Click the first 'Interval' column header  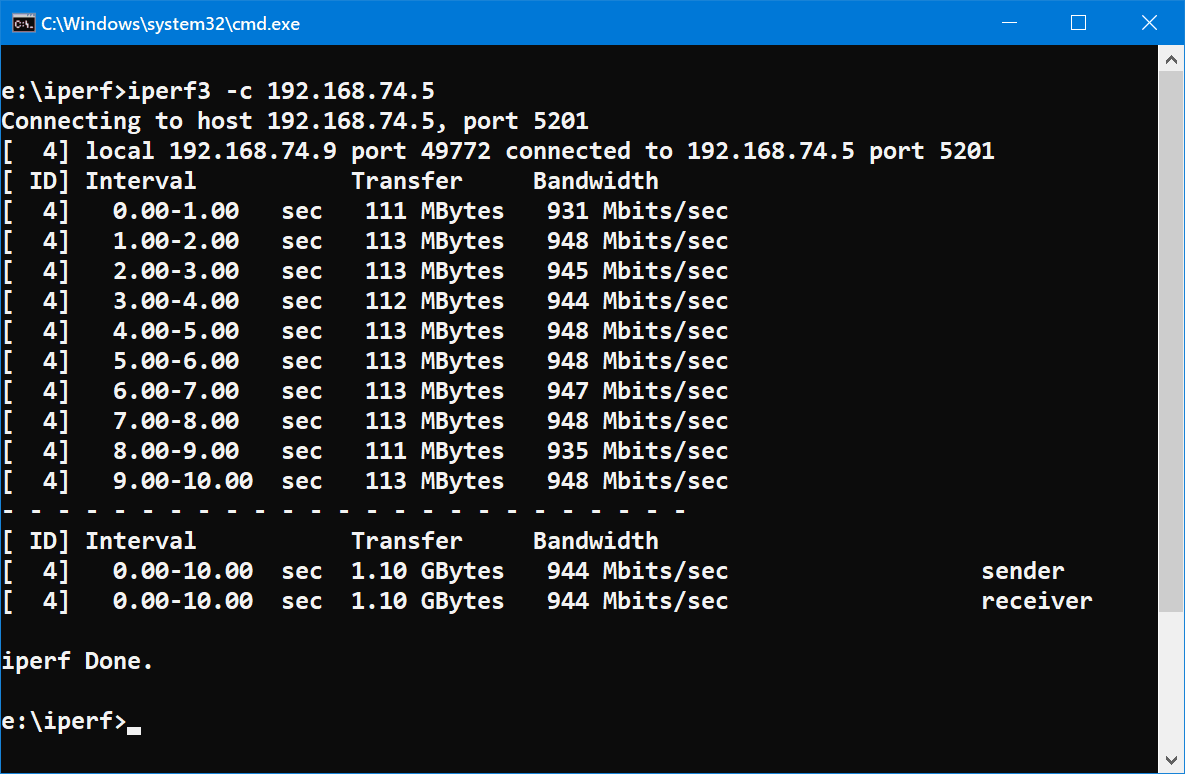click(141, 181)
